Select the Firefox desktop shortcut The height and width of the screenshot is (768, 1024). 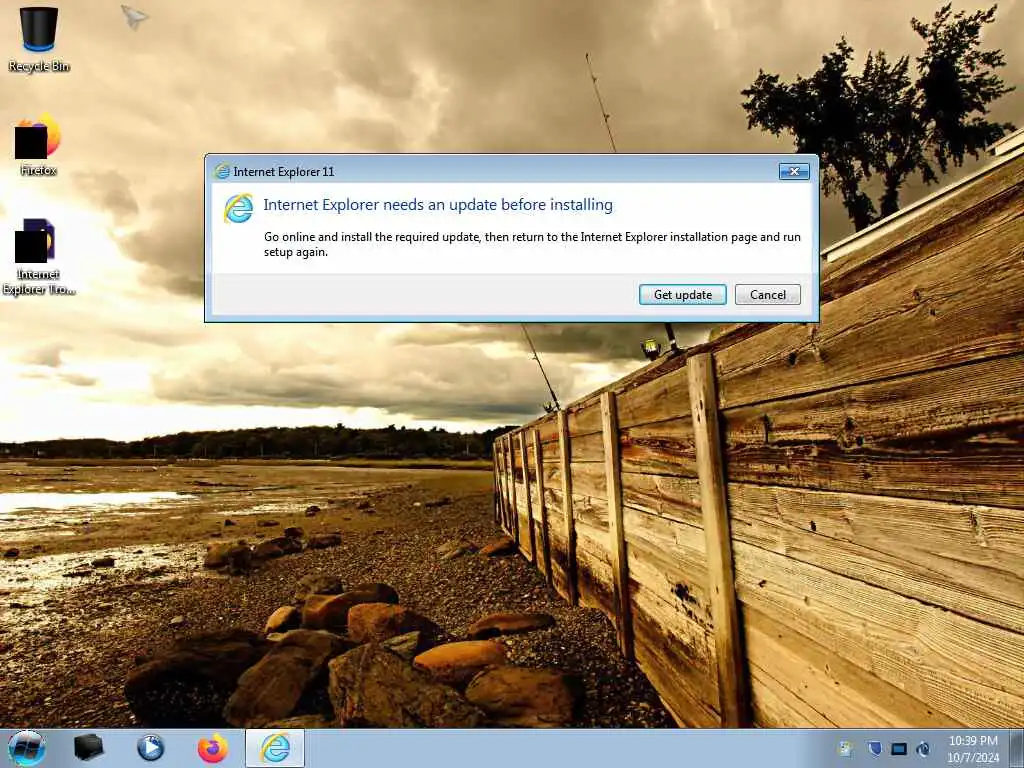(x=38, y=144)
